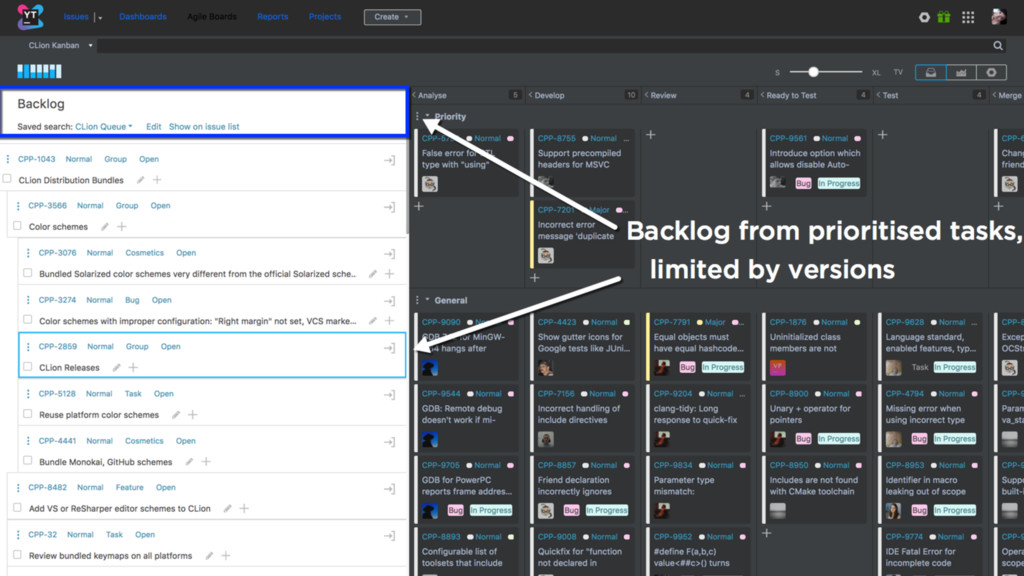The width and height of the screenshot is (1024, 576).
Task: Open the apps grid icon
Action: click(x=968, y=18)
